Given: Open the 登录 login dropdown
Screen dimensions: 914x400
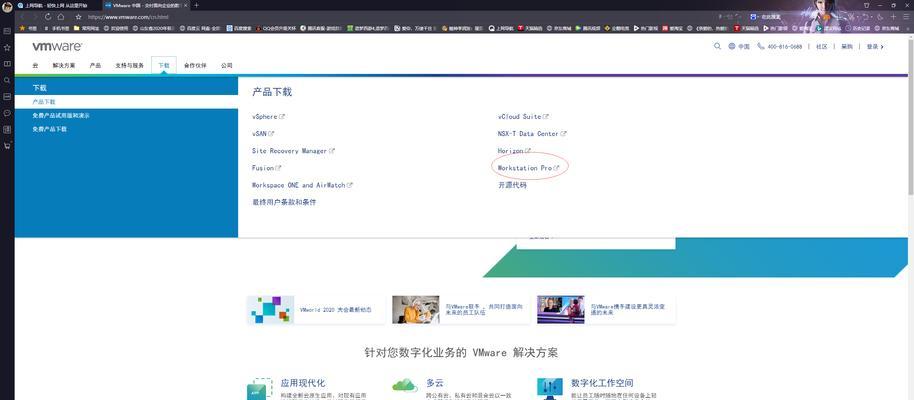Looking at the screenshot, I should pos(874,47).
